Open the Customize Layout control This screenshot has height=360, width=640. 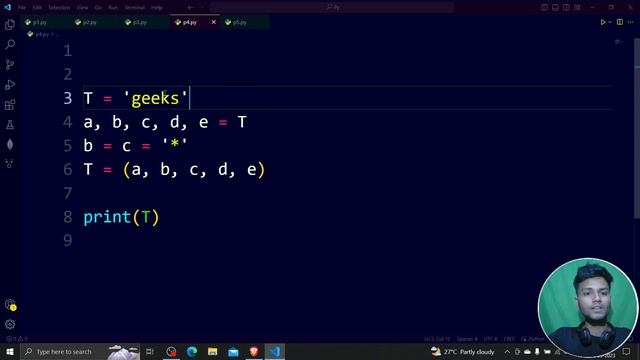pyautogui.click(x=577, y=7)
